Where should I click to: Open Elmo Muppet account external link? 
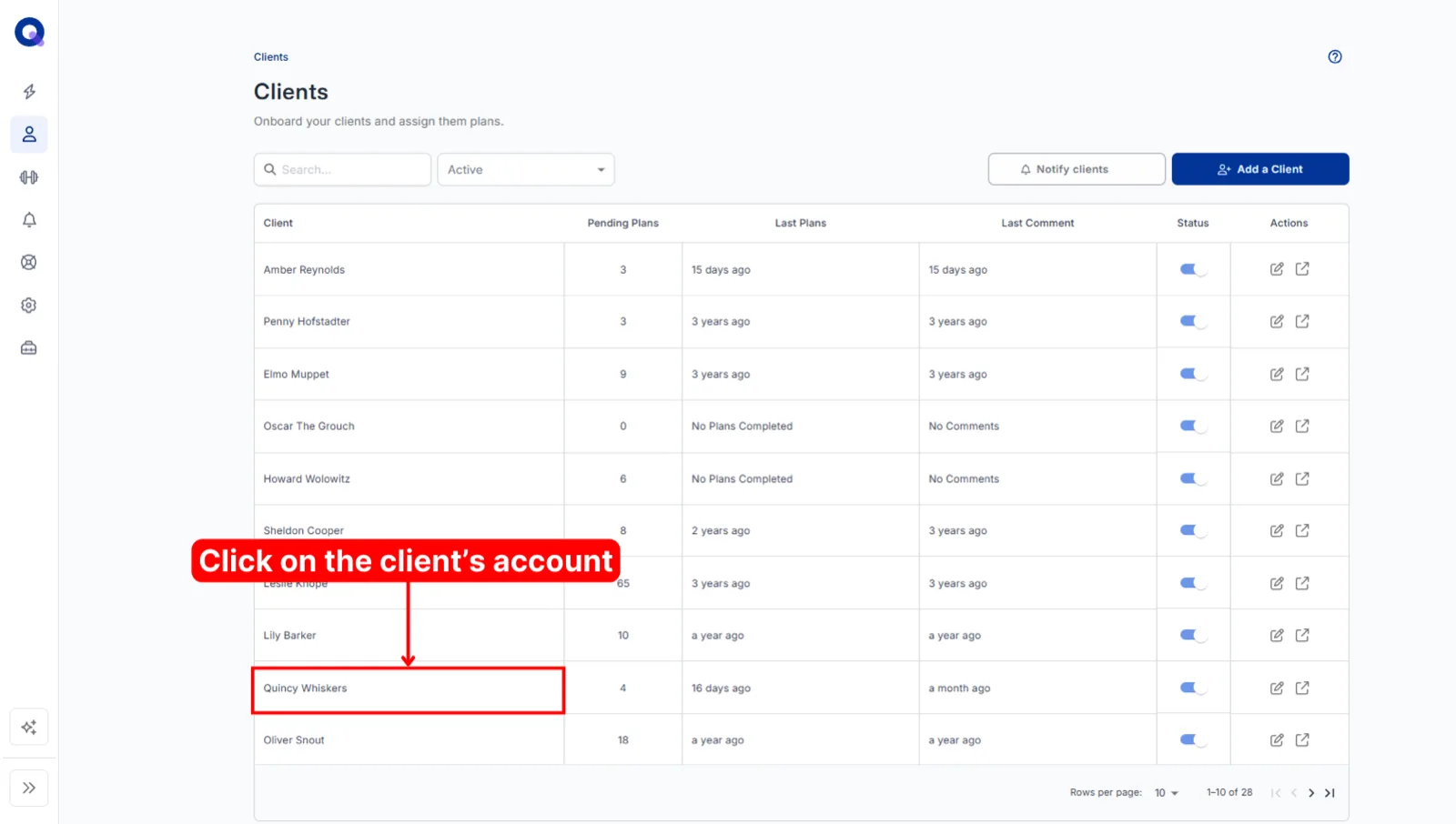tap(1302, 374)
